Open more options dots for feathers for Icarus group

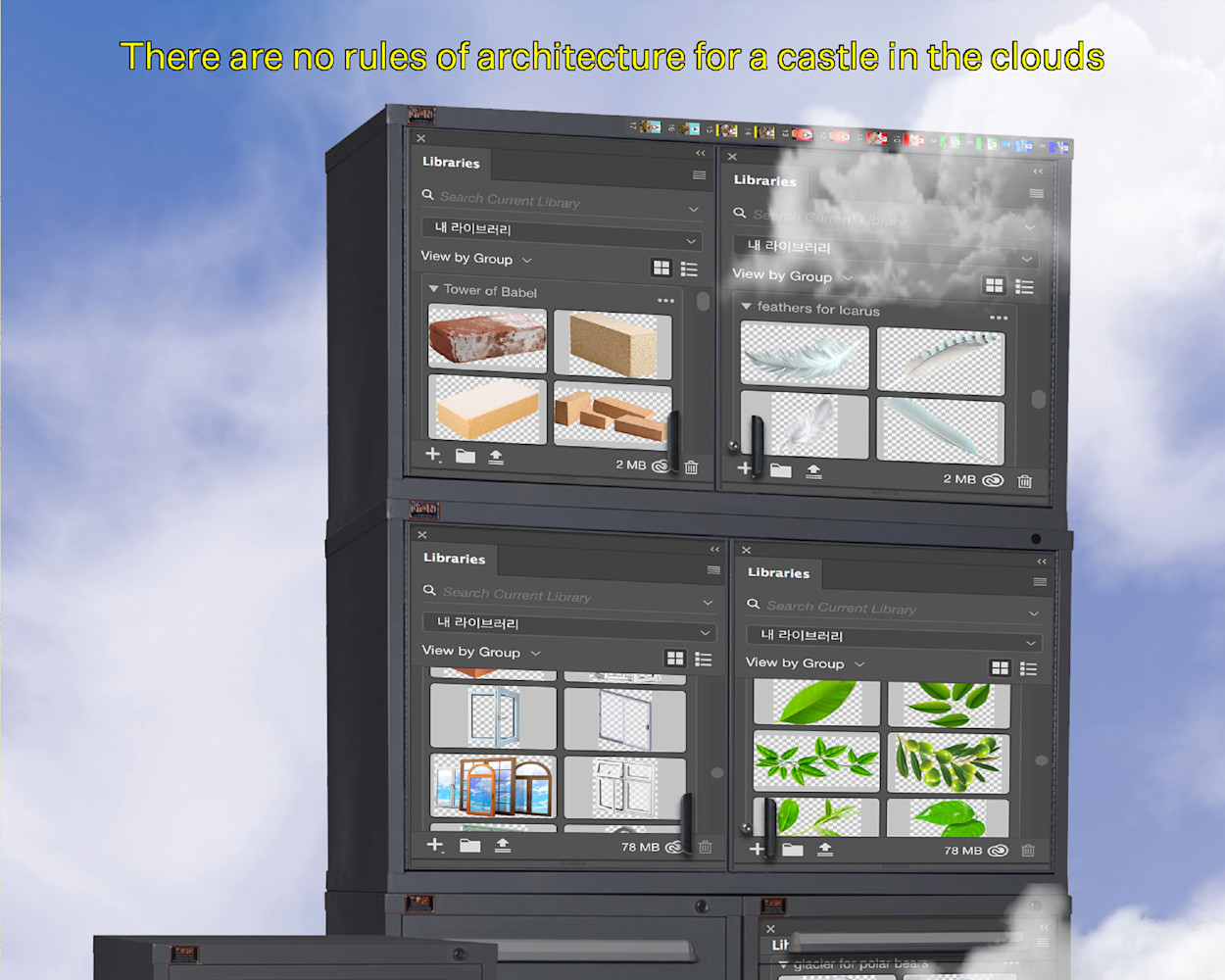point(999,318)
